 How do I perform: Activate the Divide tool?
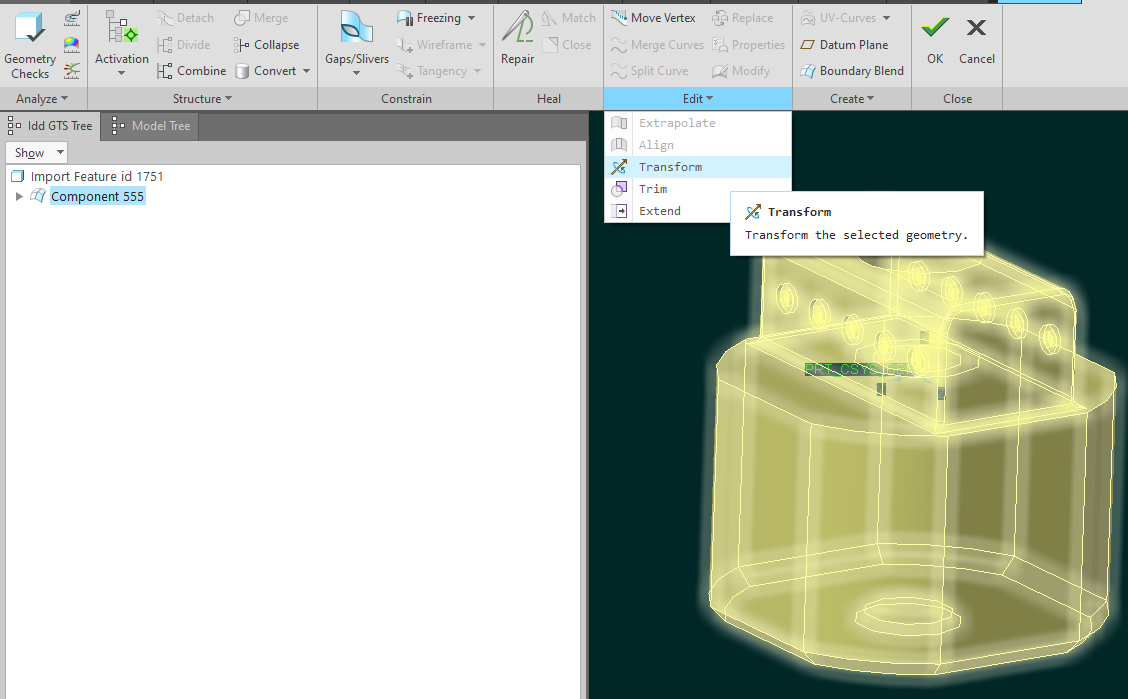(x=186, y=44)
